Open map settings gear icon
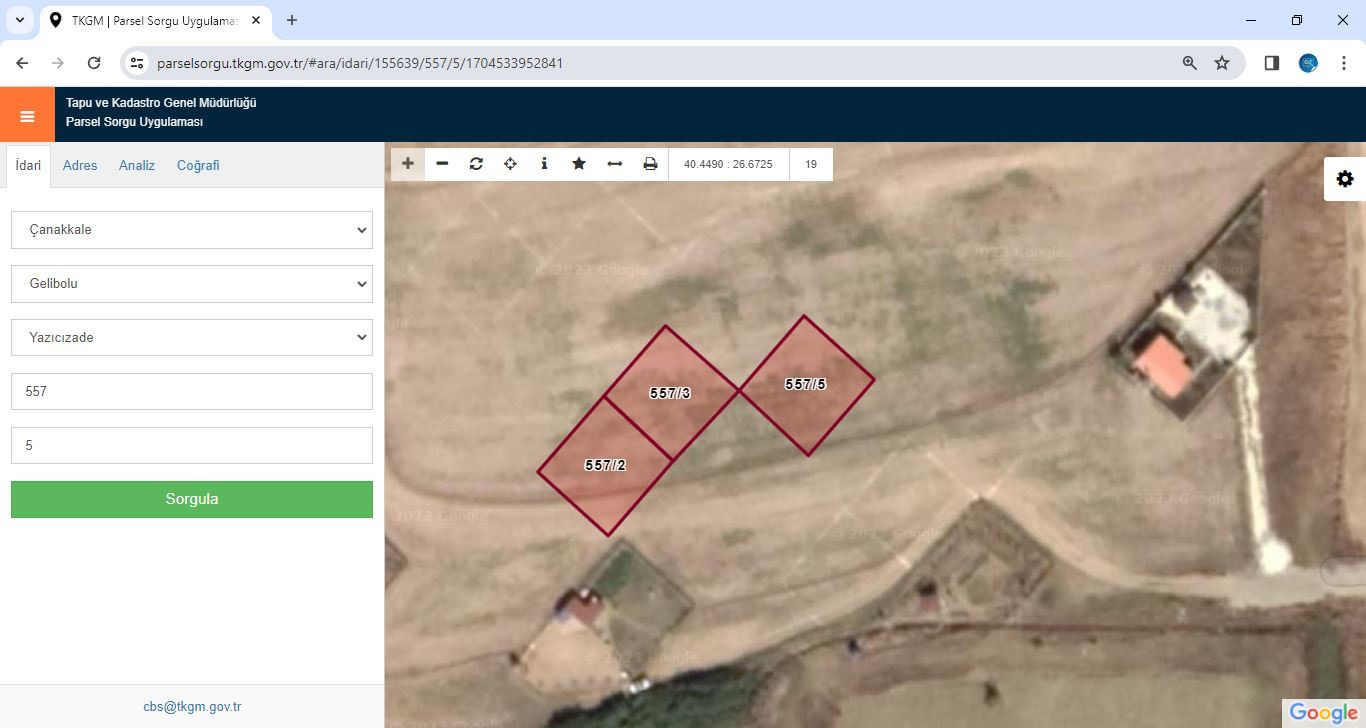1366x728 pixels. (1345, 179)
